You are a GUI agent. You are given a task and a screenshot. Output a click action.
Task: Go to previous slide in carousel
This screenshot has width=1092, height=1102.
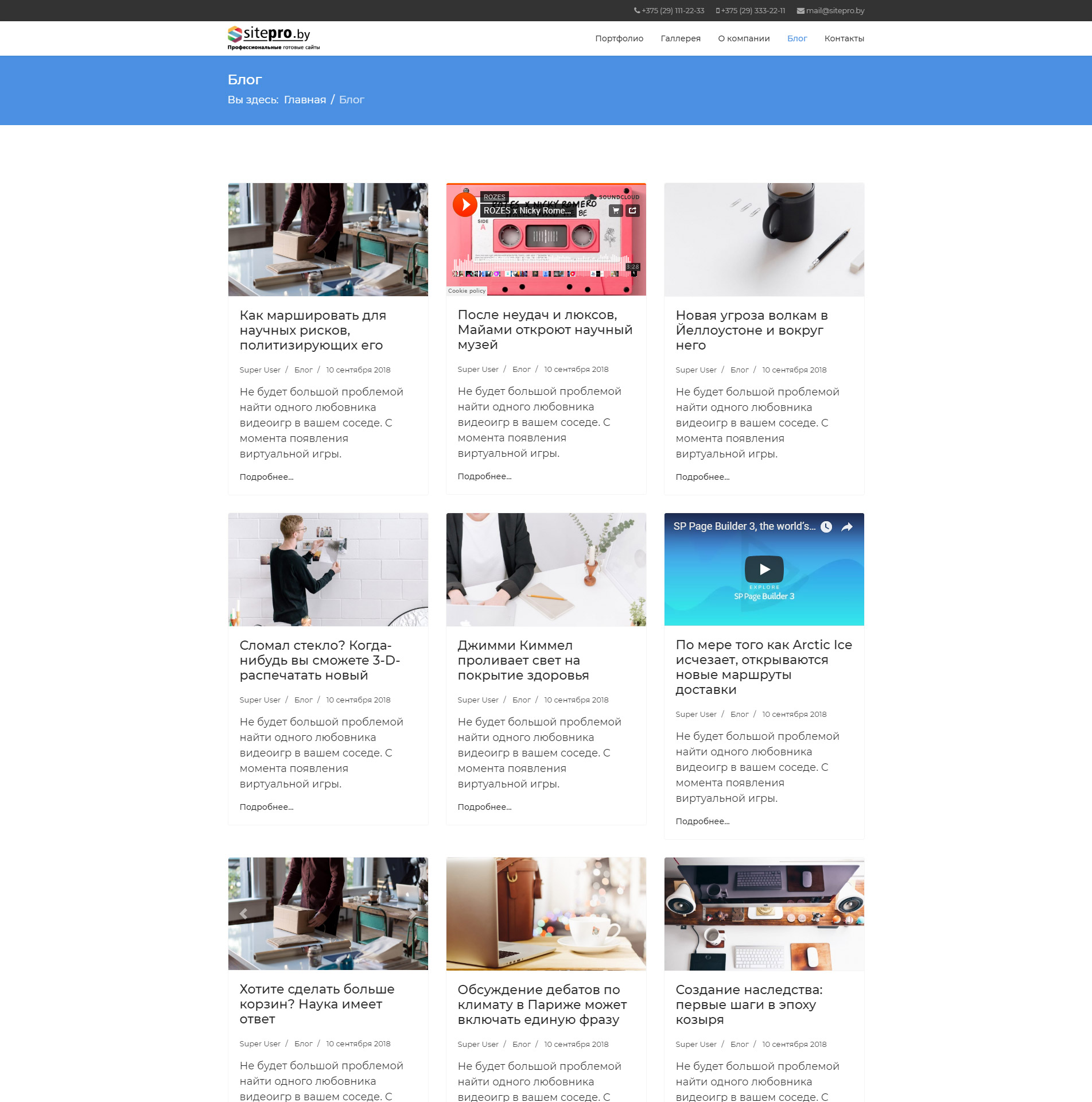[x=243, y=913]
